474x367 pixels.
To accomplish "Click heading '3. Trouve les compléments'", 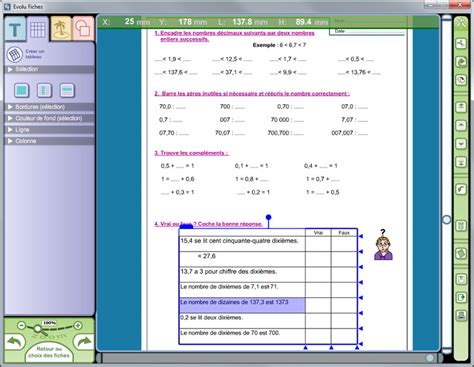I will [191, 153].
